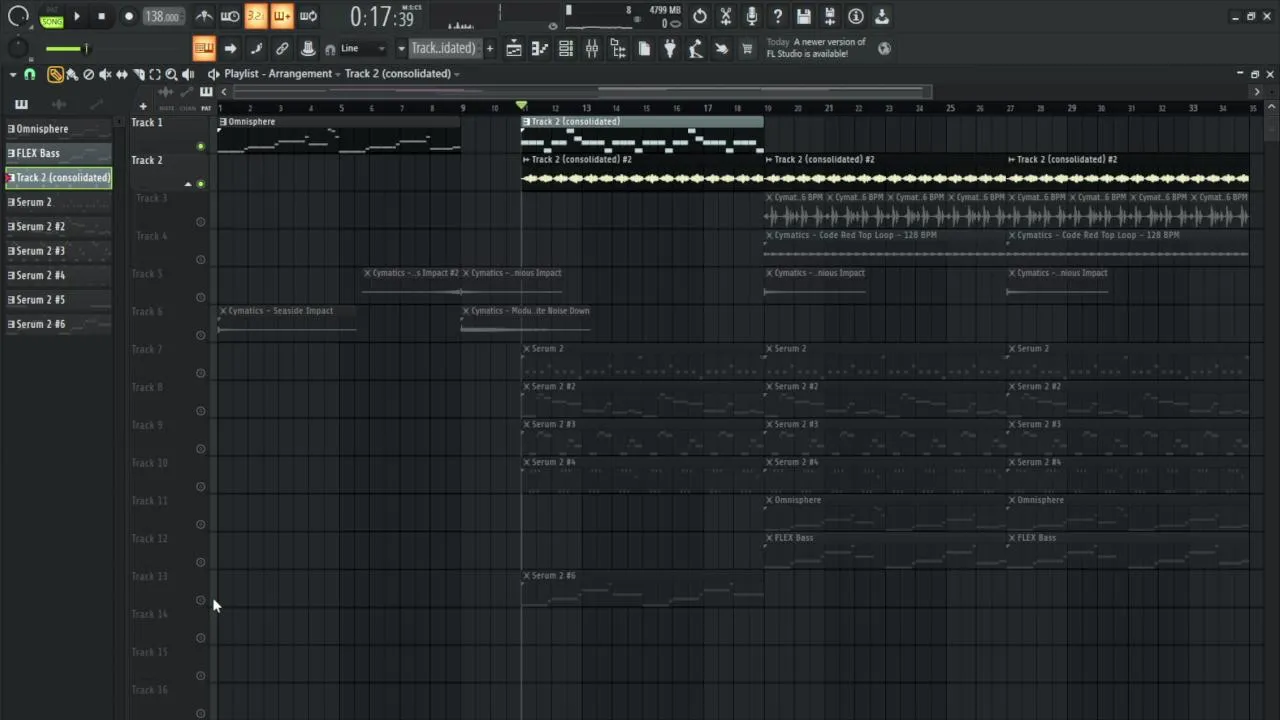Click the shopping cart icon
Screen dimensions: 1280x720
click(x=747, y=48)
